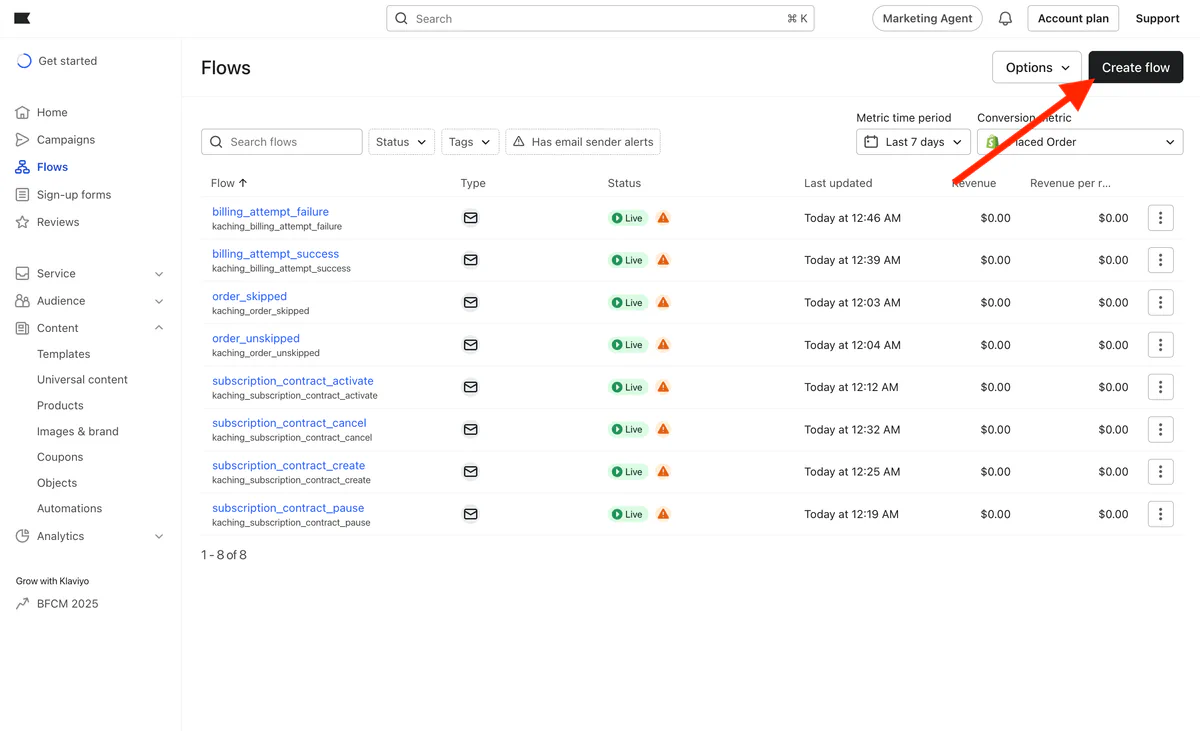Click Get started progress item
Screen dimensions: 1200x731
[x=57, y=61]
